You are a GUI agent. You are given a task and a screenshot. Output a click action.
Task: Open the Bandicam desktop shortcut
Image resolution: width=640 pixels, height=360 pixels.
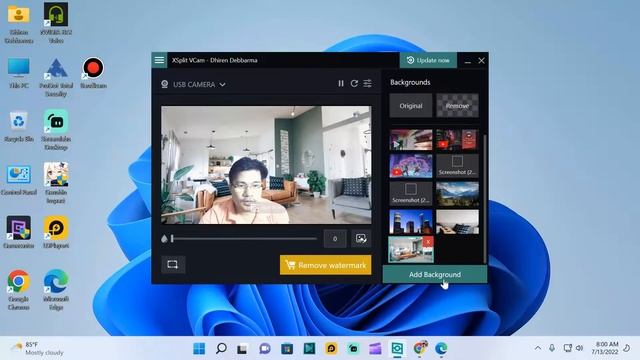93,73
